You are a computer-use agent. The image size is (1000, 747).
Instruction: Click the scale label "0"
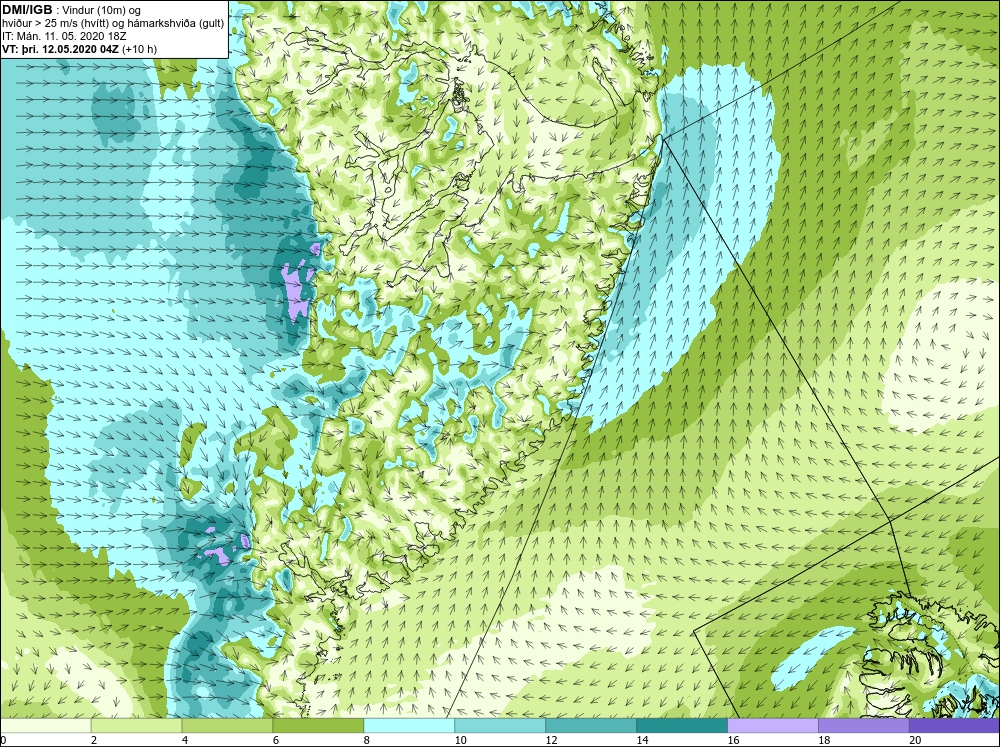(x=3, y=740)
